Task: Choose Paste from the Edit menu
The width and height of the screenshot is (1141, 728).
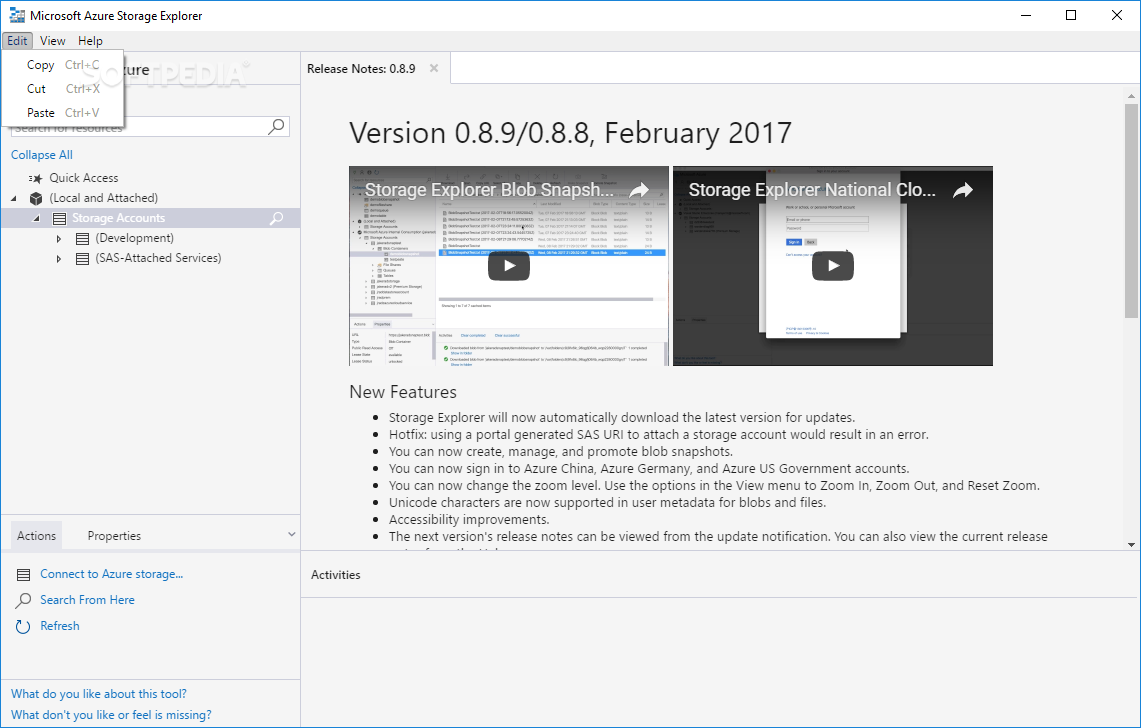Action: click(x=63, y=113)
